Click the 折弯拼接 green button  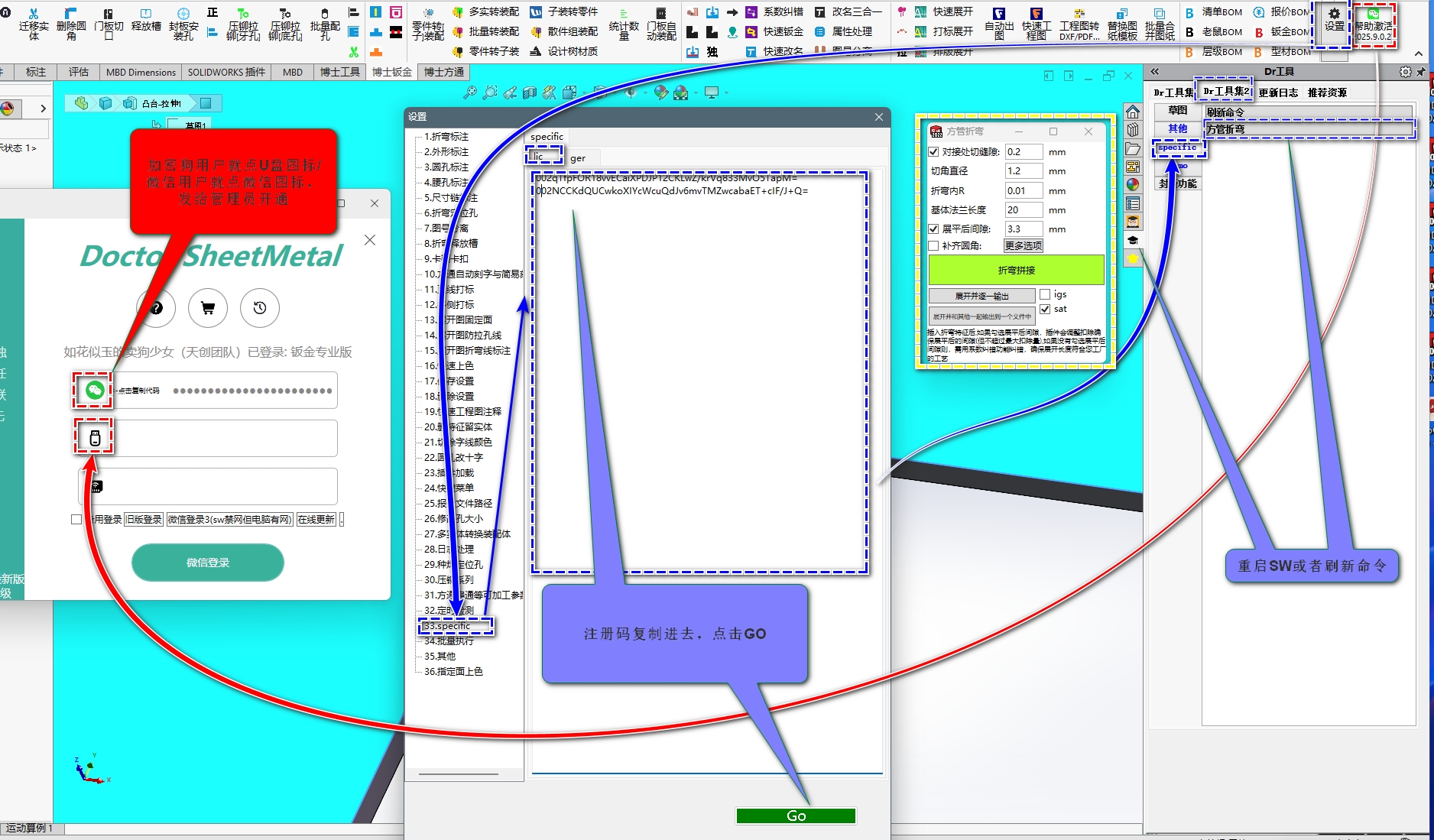pos(1017,270)
